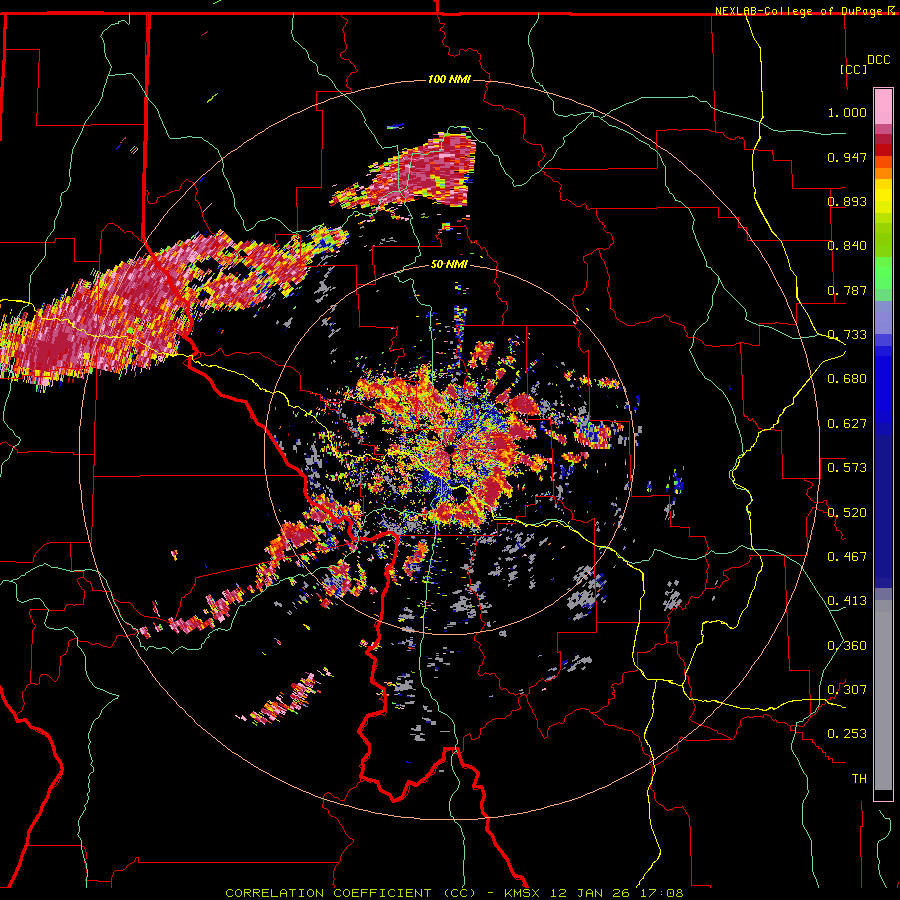
Task: Click the 0.360 color scale value
Action: click(847, 646)
